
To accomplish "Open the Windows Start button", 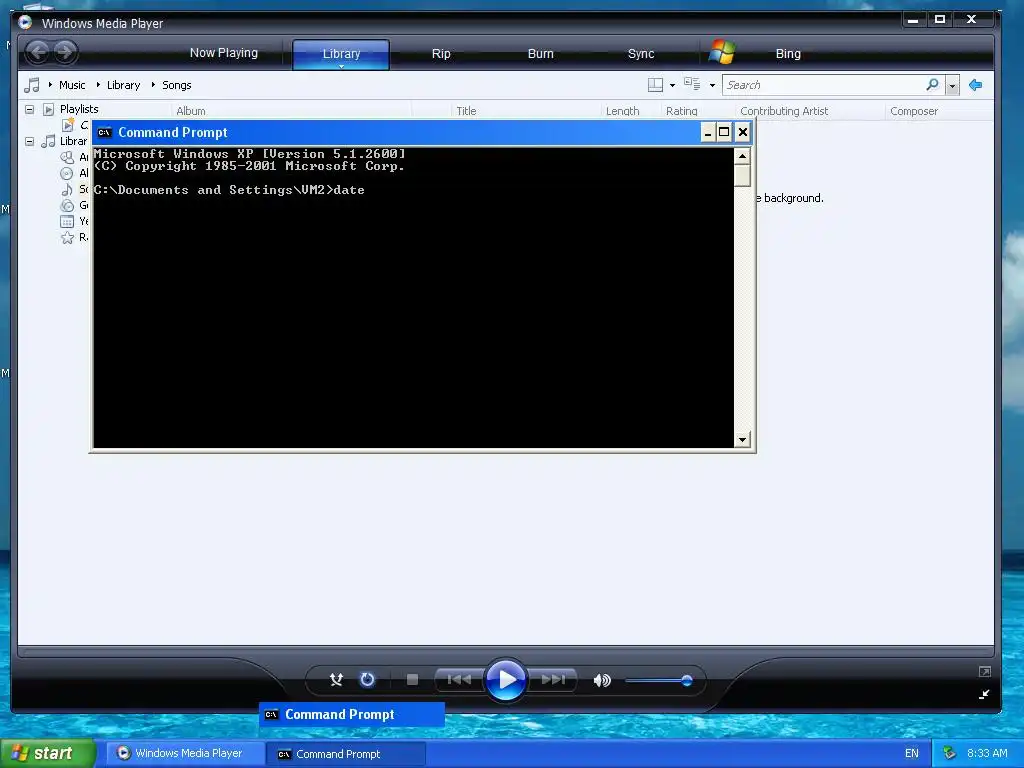I will click(47, 753).
